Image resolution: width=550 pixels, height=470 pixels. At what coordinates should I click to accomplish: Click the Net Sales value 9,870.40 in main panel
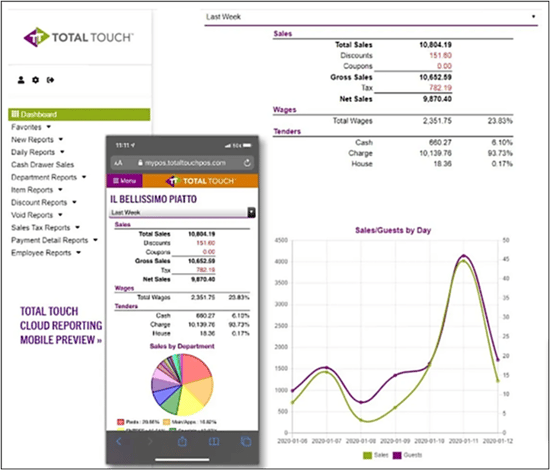(x=437, y=99)
